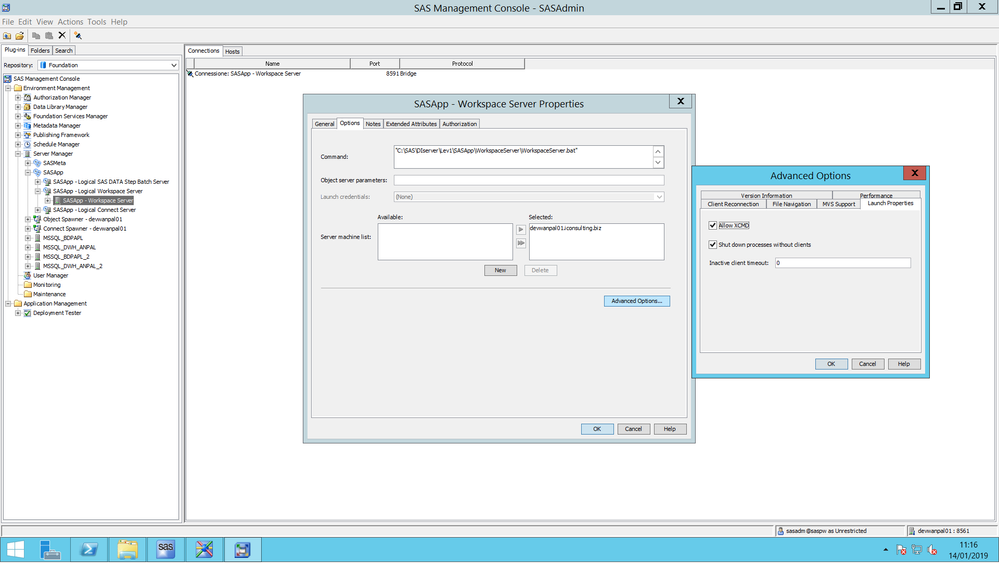Click the up-one-level folder toolbar icon

tap(7, 36)
